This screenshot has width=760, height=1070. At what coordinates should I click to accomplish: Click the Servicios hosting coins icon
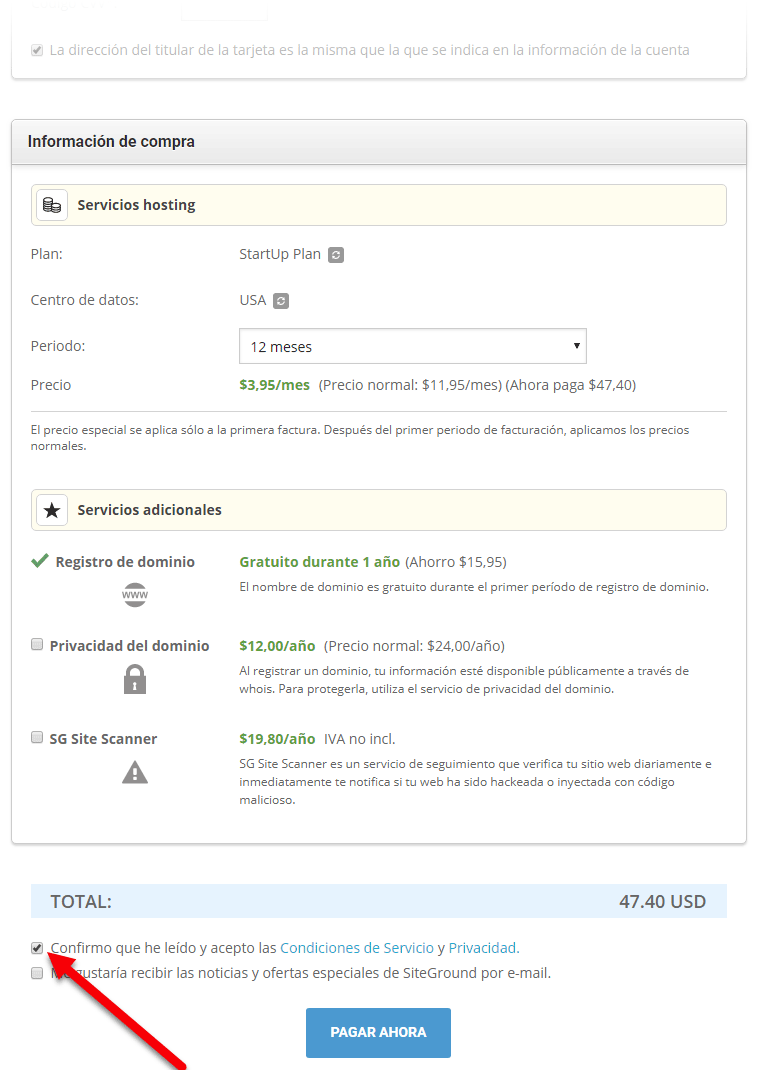[x=51, y=204]
